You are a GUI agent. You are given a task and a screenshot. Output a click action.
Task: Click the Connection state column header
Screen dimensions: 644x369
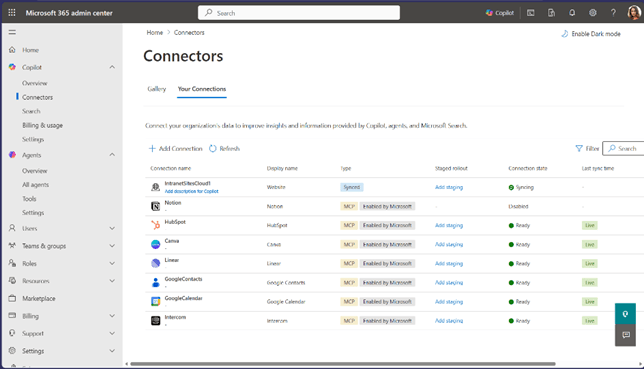[528, 168]
